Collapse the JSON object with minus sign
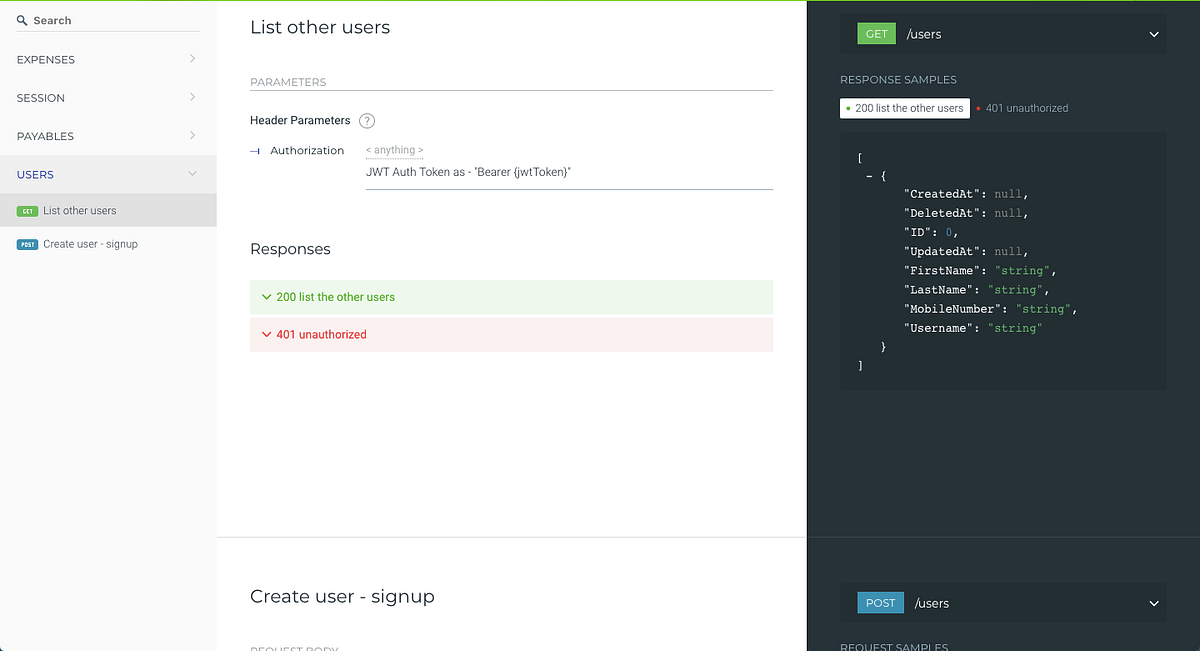The image size is (1200, 651). (869, 176)
